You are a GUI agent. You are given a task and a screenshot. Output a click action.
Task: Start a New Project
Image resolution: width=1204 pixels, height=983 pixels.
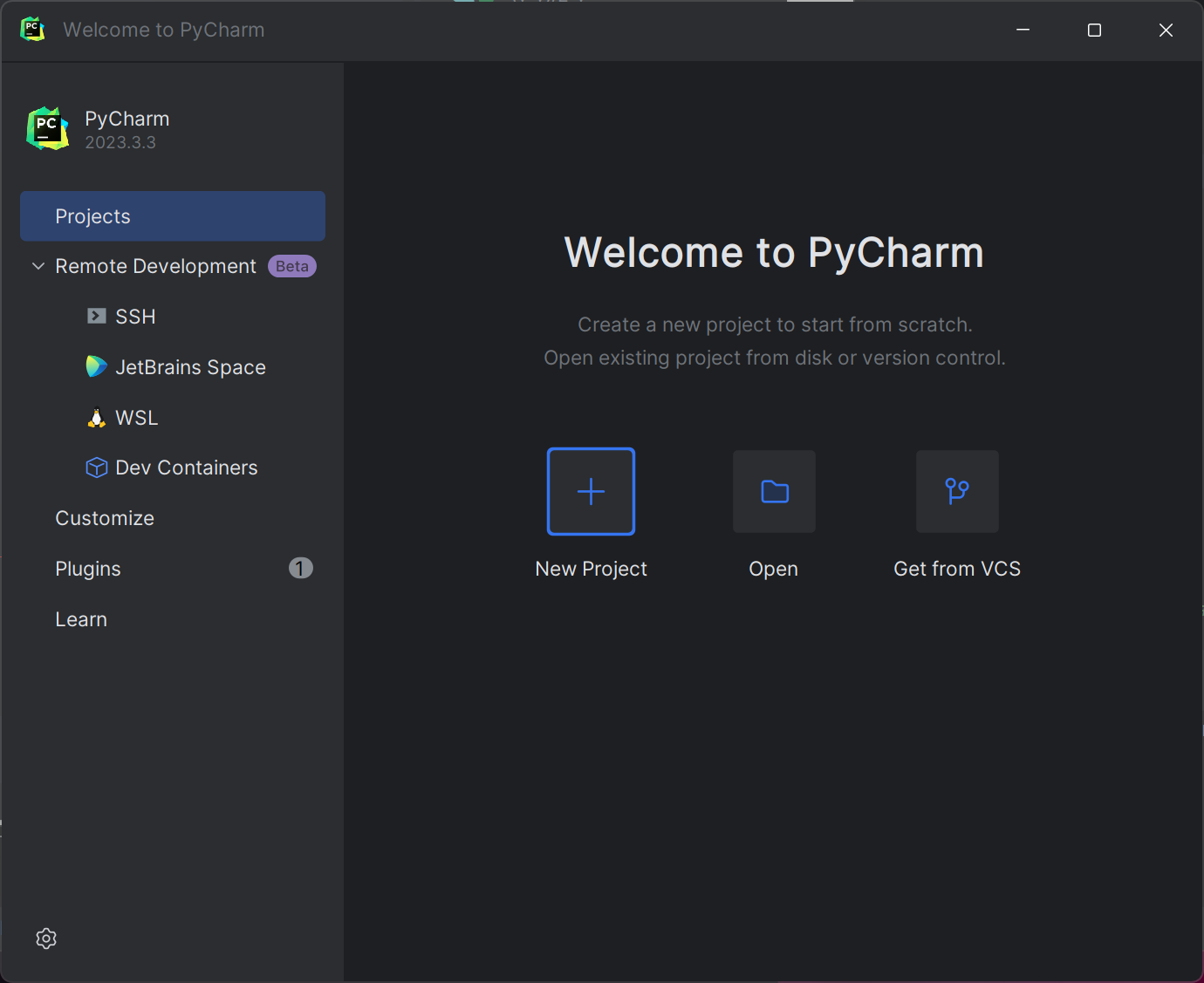coord(591,515)
